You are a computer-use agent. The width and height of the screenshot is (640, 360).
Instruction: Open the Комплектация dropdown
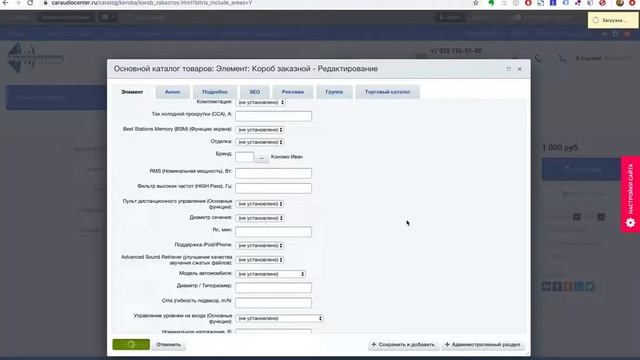[260, 102]
